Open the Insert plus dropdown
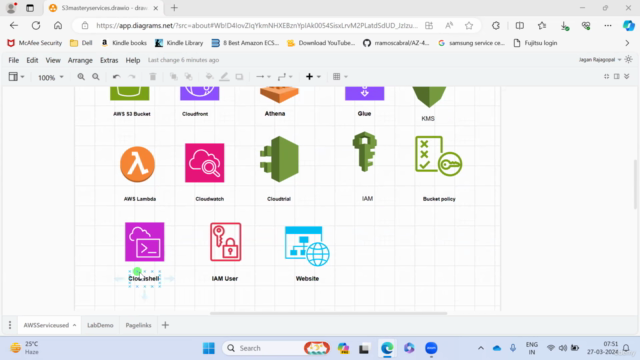640x360 pixels. pyautogui.click(x=313, y=77)
